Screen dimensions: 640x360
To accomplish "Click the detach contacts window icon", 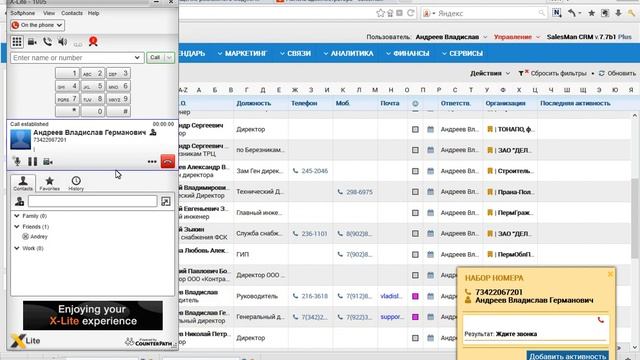I will [x=166, y=201].
